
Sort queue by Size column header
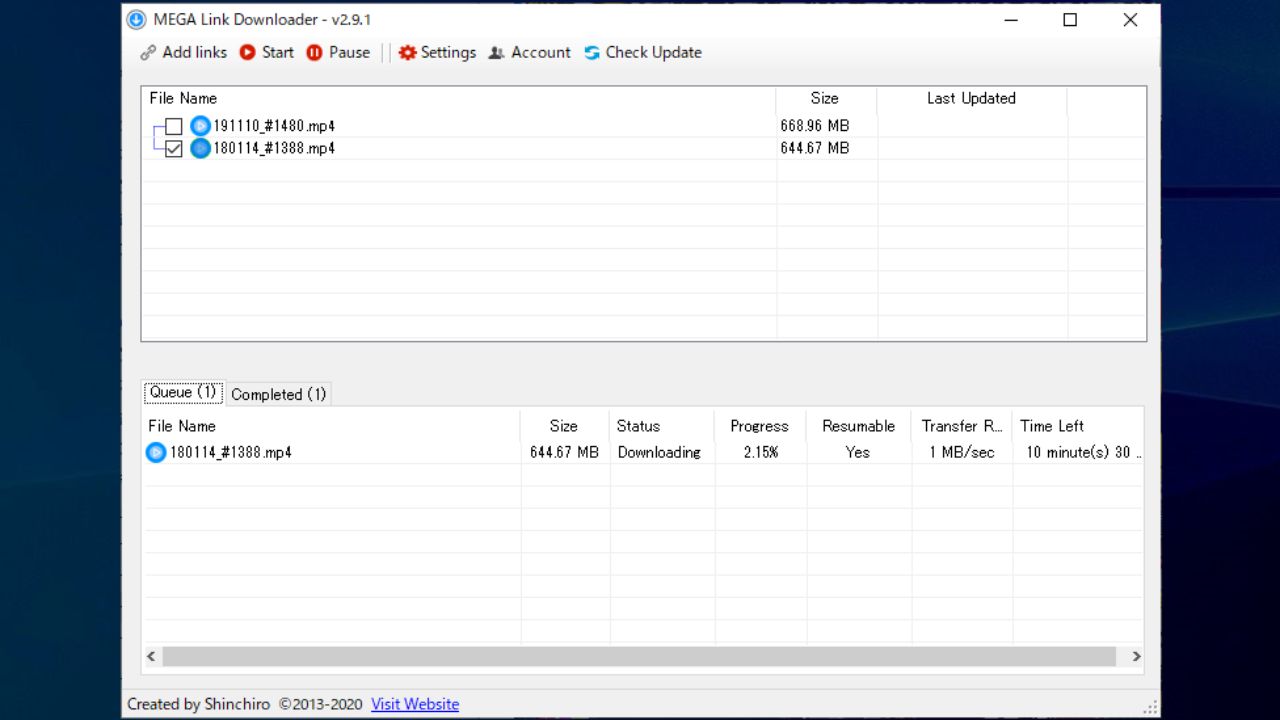click(565, 426)
